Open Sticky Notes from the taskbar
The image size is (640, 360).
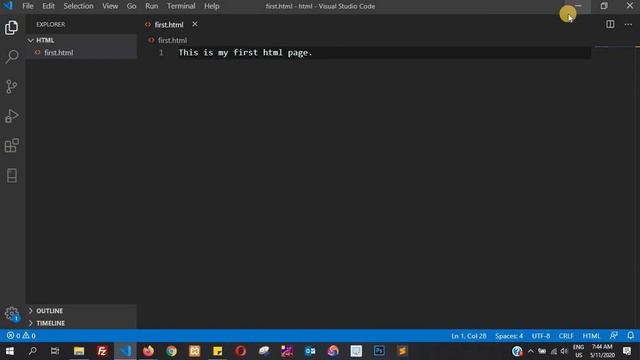[218, 351]
